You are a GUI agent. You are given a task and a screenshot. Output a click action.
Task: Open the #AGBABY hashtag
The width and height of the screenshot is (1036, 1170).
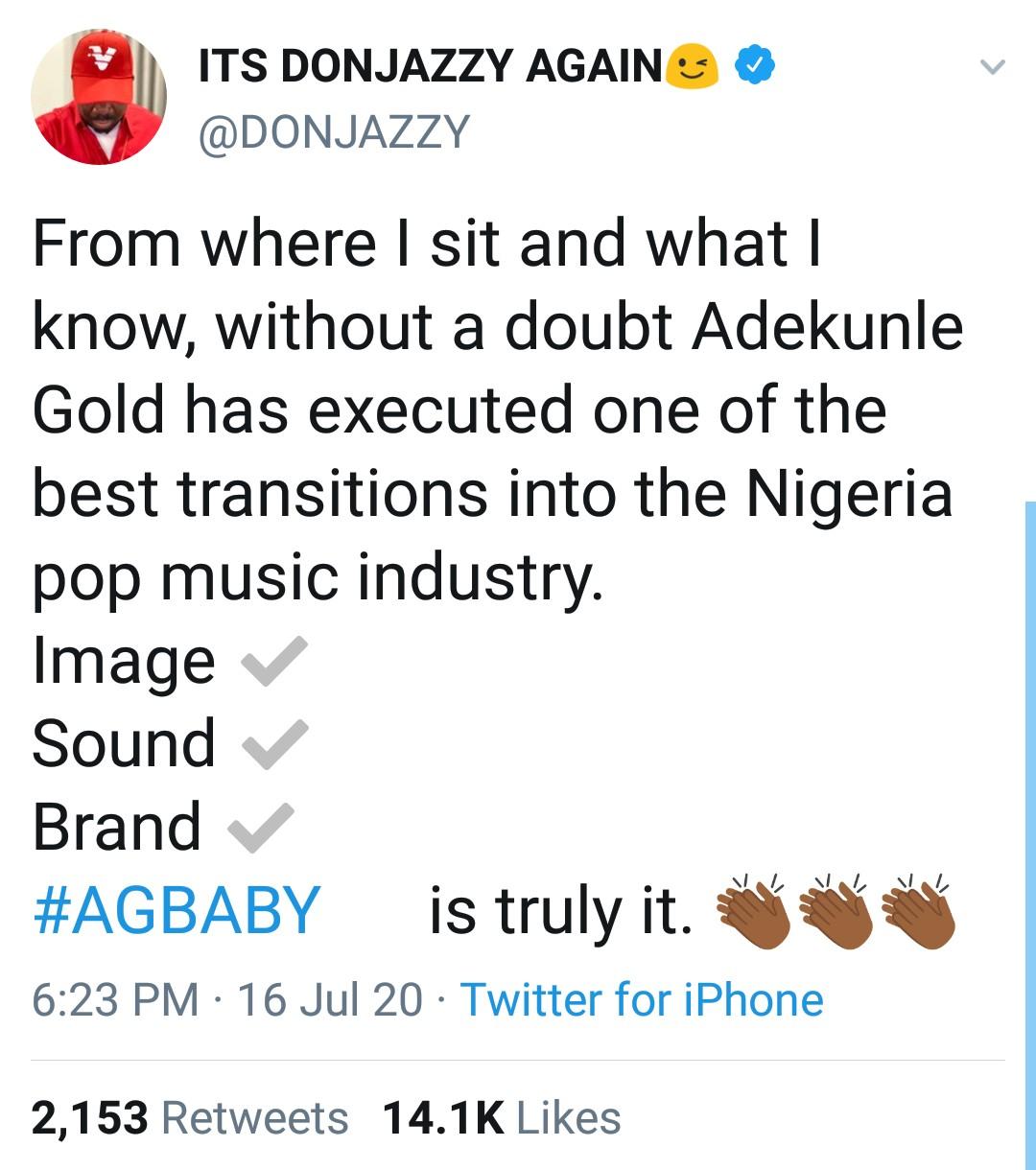(x=177, y=910)
